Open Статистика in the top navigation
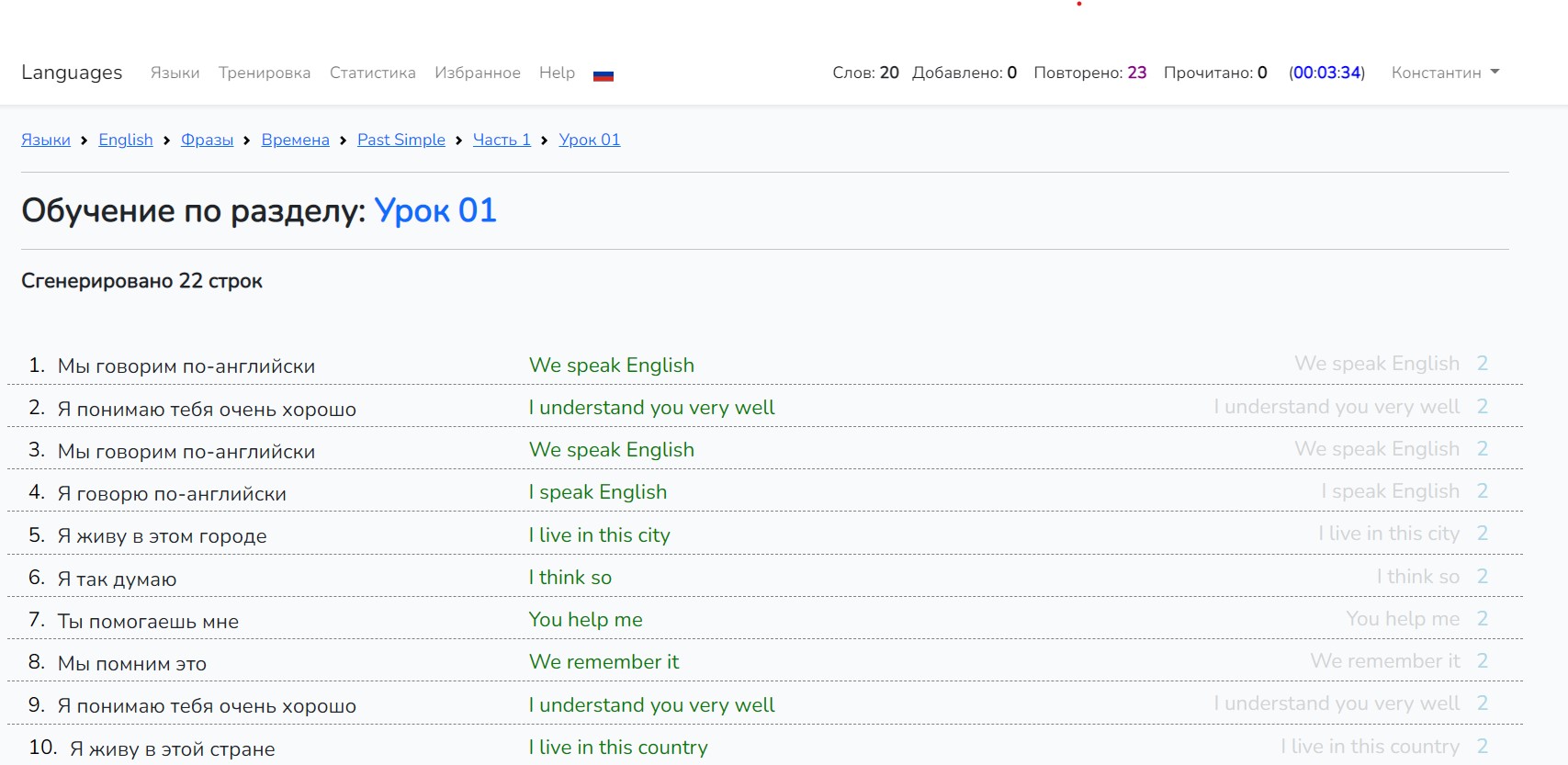 pyautogui.click(x=372, y=73)
